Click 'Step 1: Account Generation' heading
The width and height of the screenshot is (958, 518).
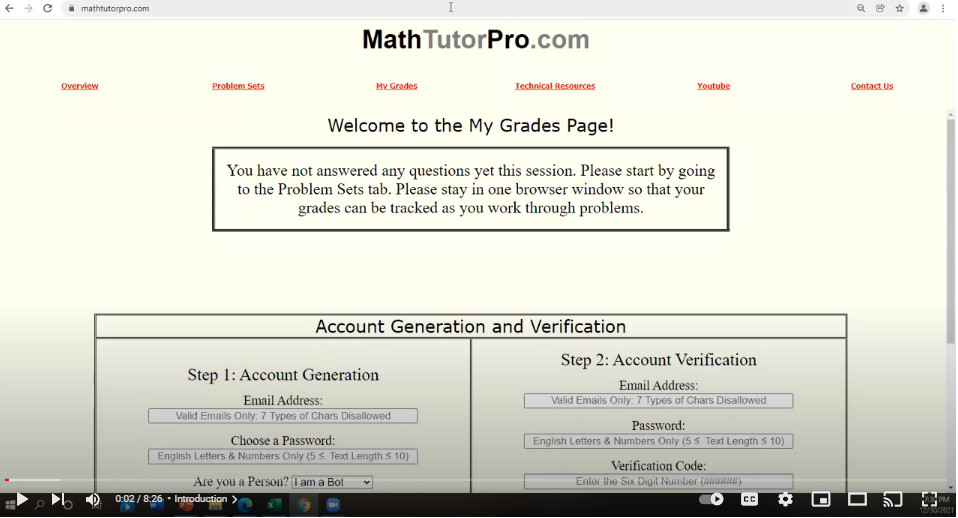click(283, 375)
